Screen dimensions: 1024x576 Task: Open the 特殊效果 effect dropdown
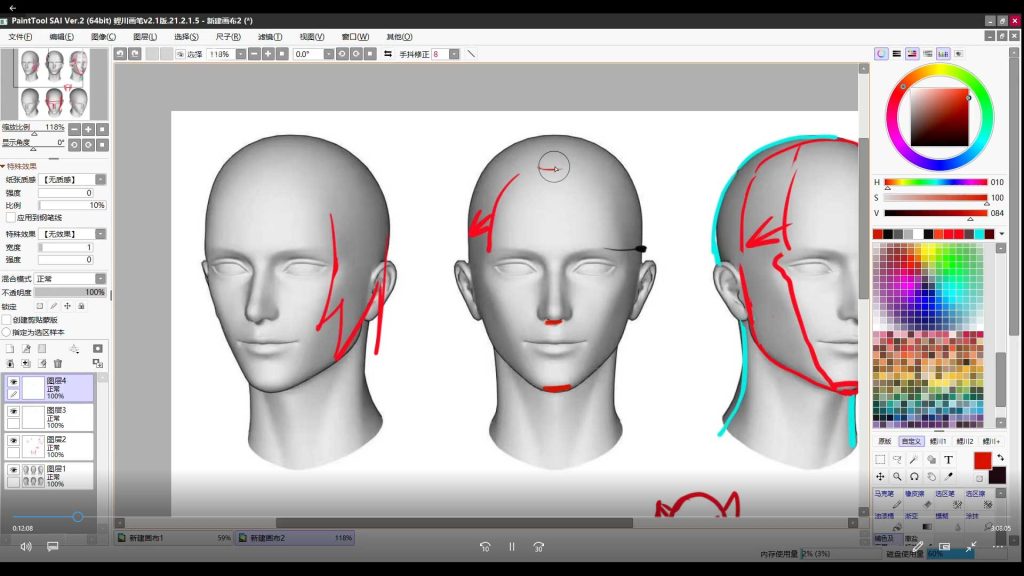(x=101, y=234)
